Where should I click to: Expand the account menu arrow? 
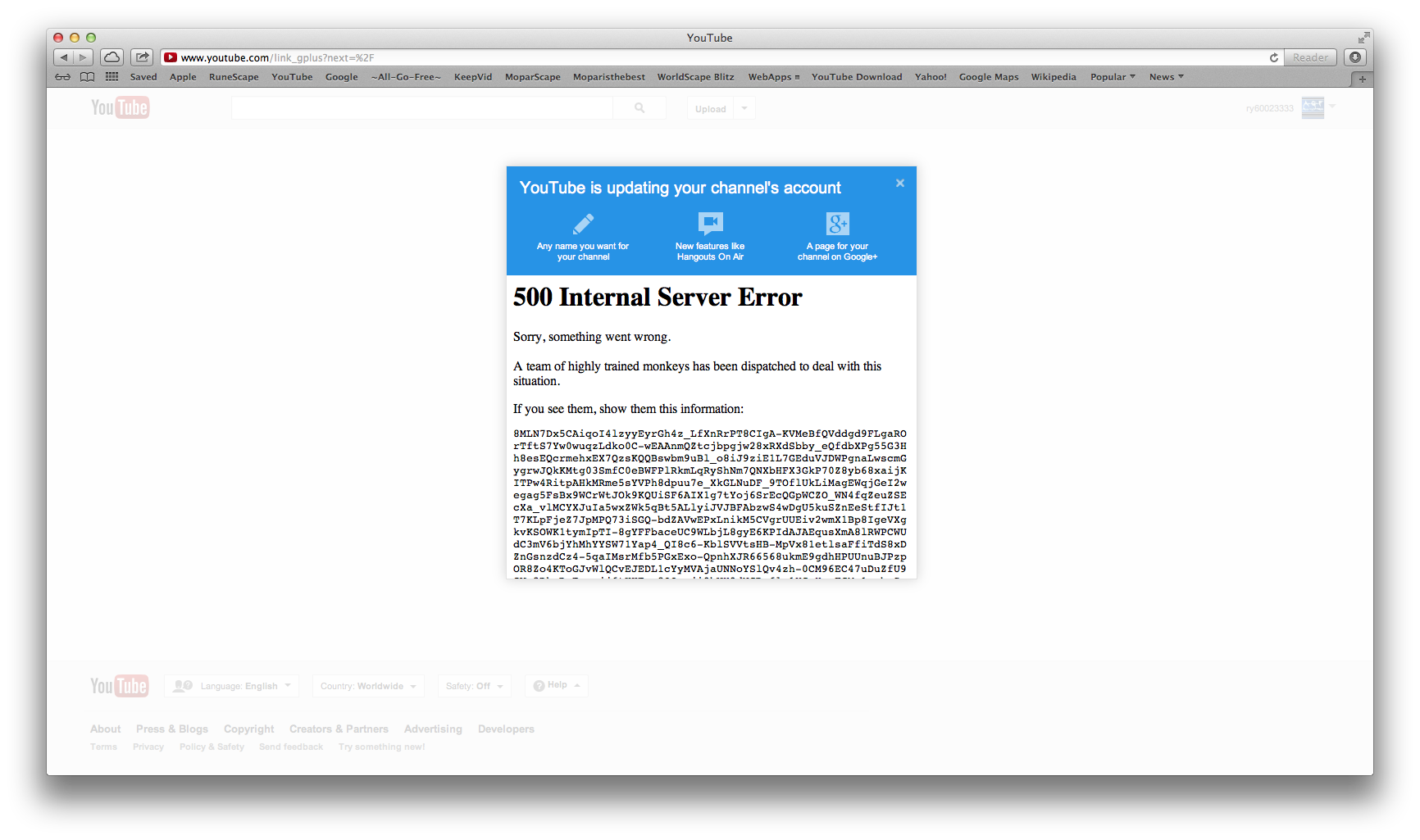pos(1332,106)
